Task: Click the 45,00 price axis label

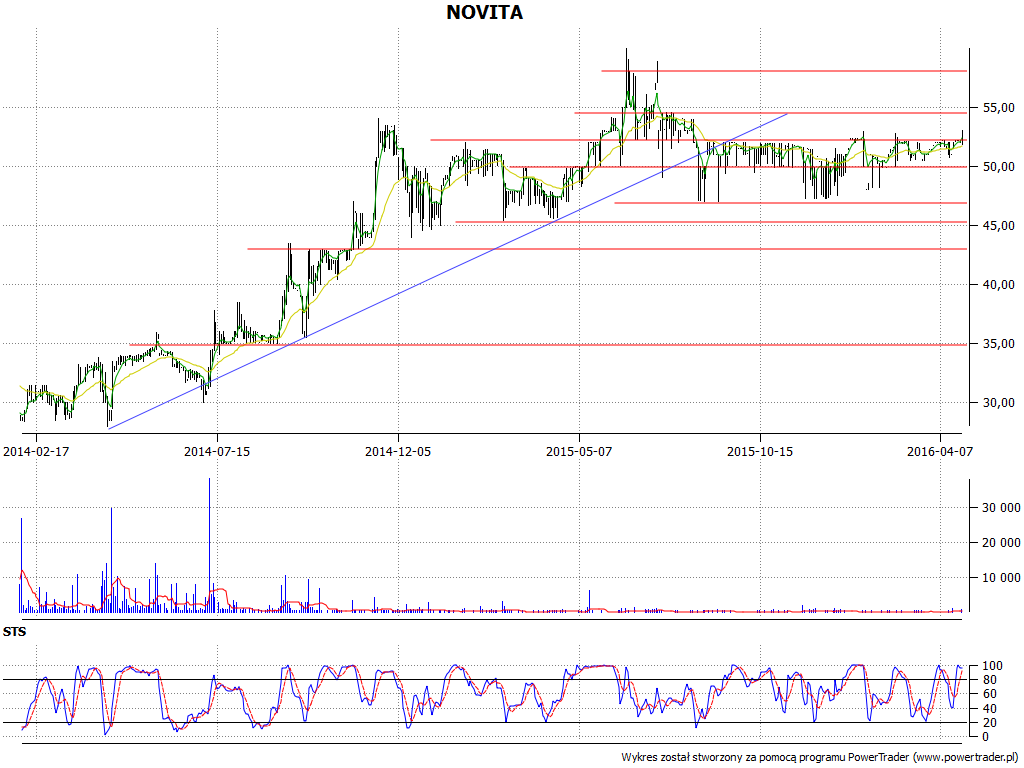Action: (997, 225)
